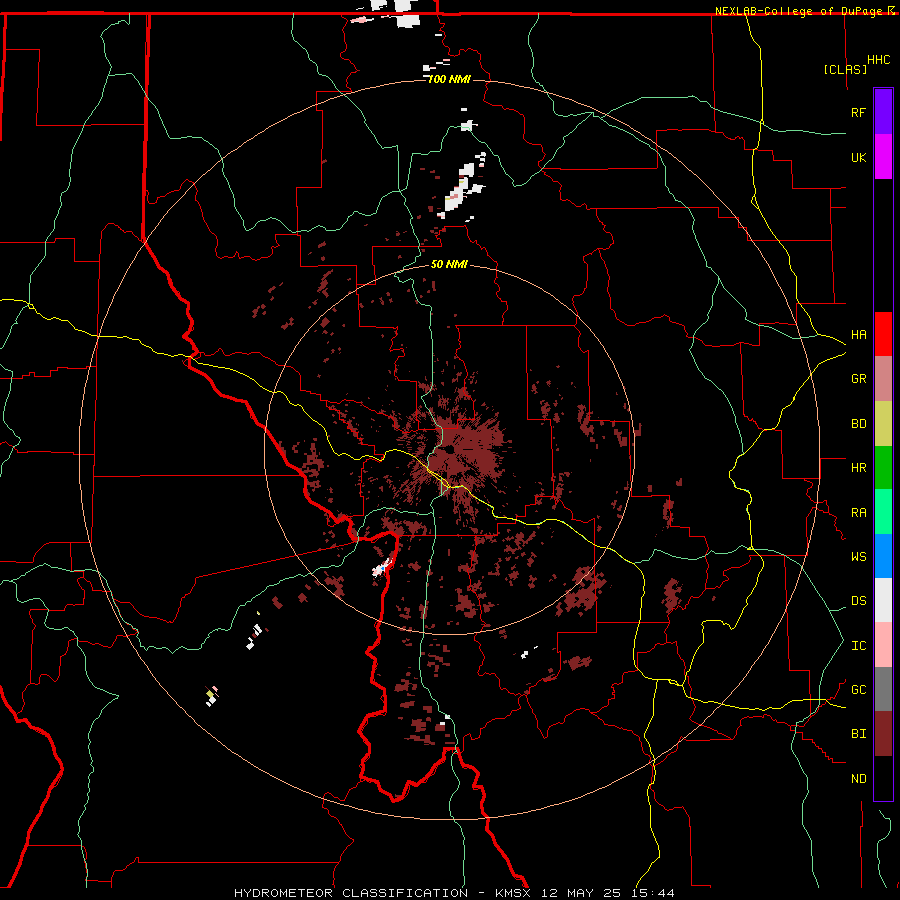The height and width of the screenshot is (900, 900).
Task: Click the 50 NMI range ring label
Action: click(449, 264)
